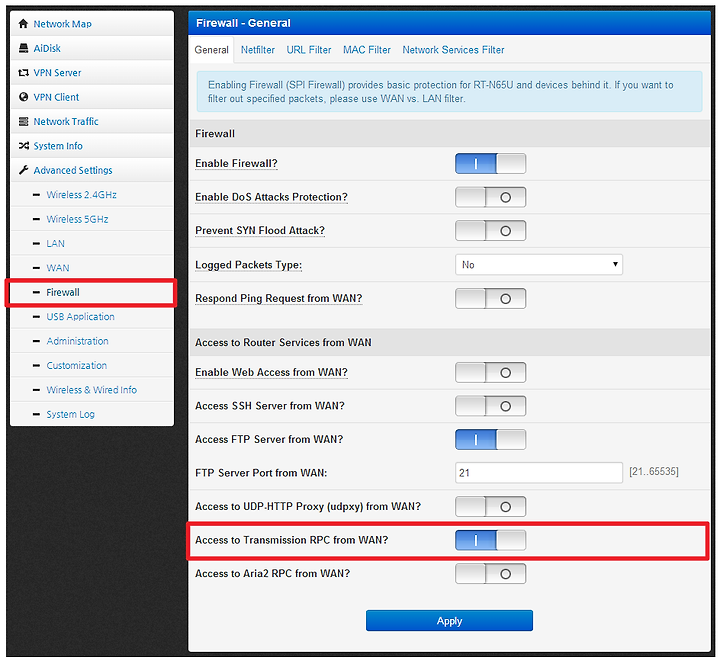The image size is (720, 664).
Task: Open Customization settings
Action: tap(77, 365)
